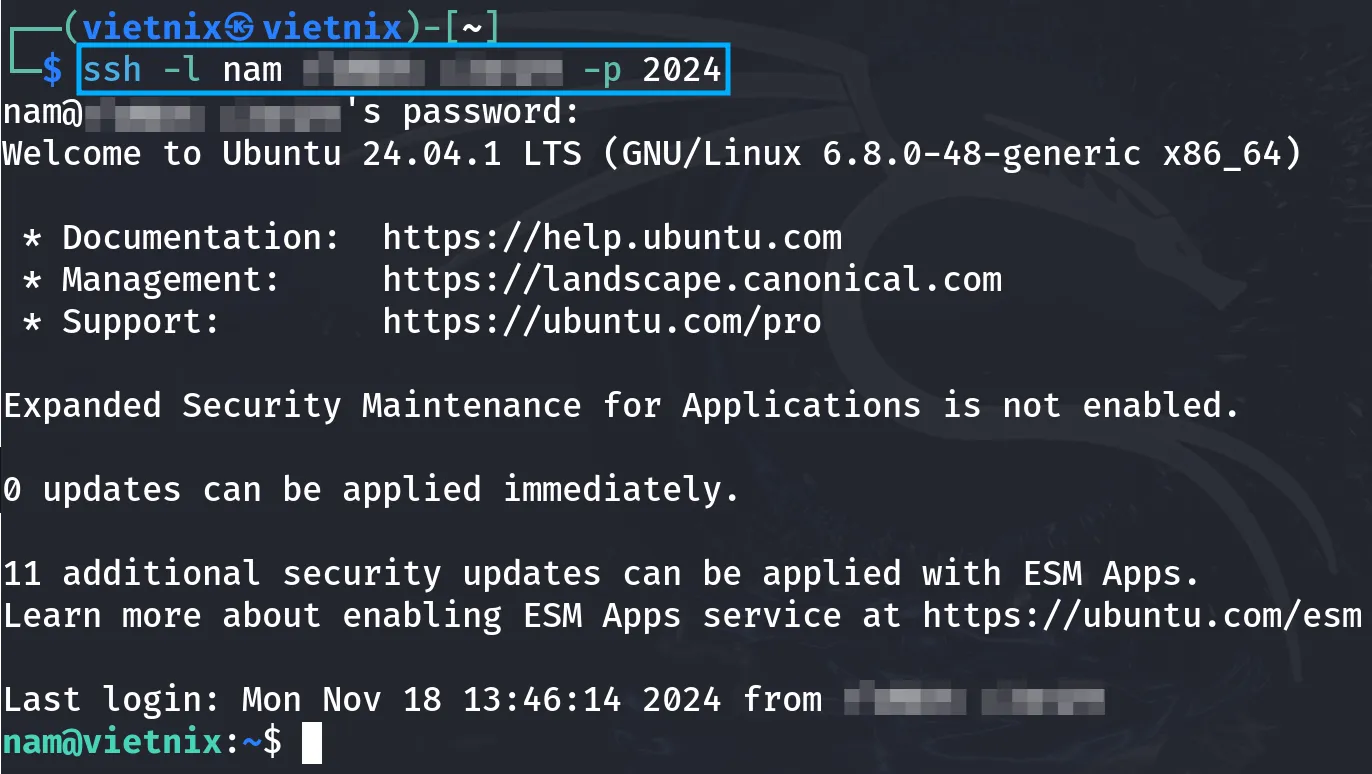Open the https://ubuntu.com/pro support link
This screenshot has height=774, width=1372.
coord(602,322)
